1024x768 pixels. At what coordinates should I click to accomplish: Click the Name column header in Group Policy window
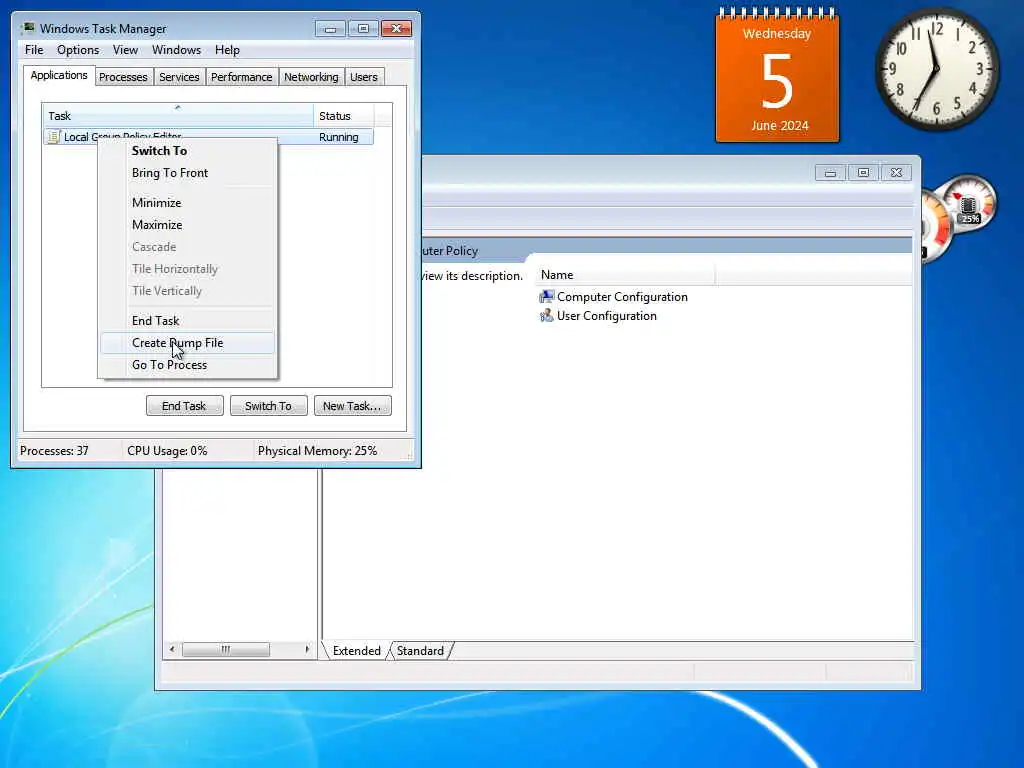point(625,275)
